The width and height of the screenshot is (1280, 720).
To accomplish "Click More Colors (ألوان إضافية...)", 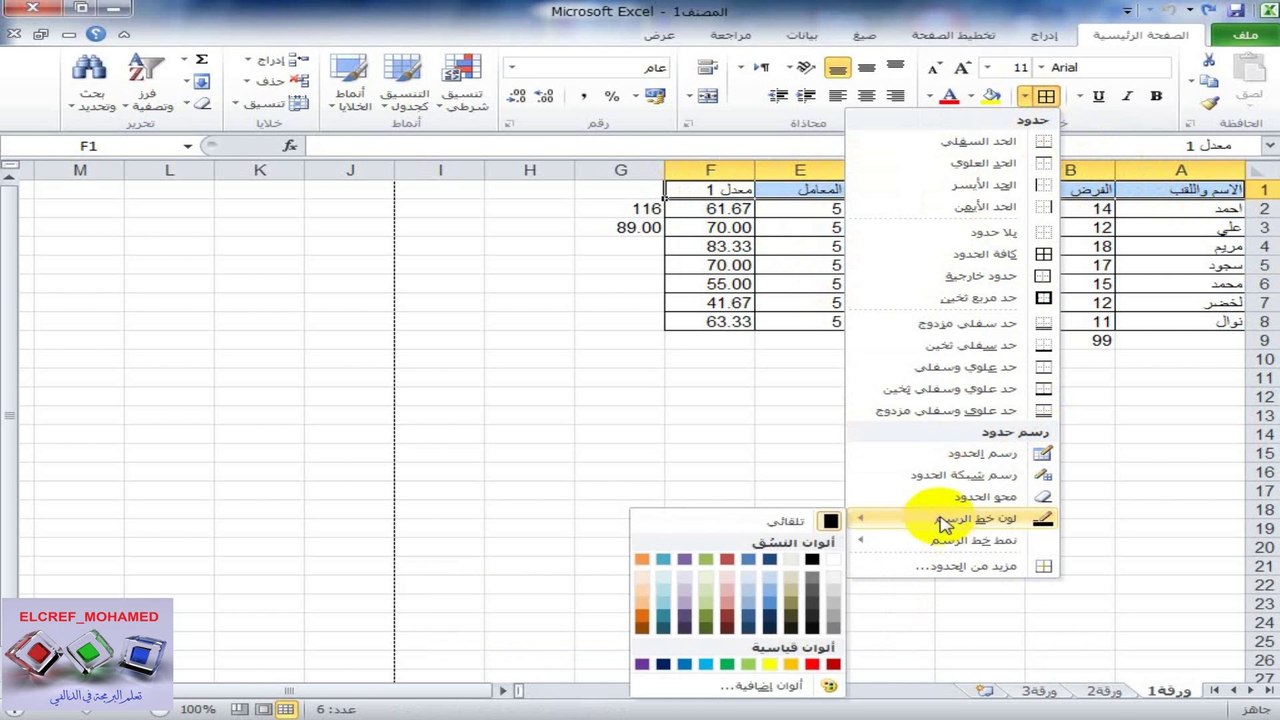I will pos(737,686).
